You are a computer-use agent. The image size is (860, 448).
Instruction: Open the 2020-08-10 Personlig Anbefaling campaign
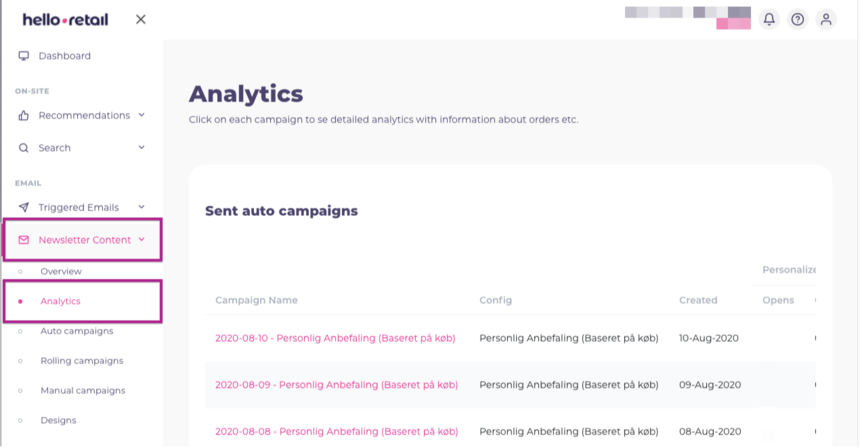335,338
